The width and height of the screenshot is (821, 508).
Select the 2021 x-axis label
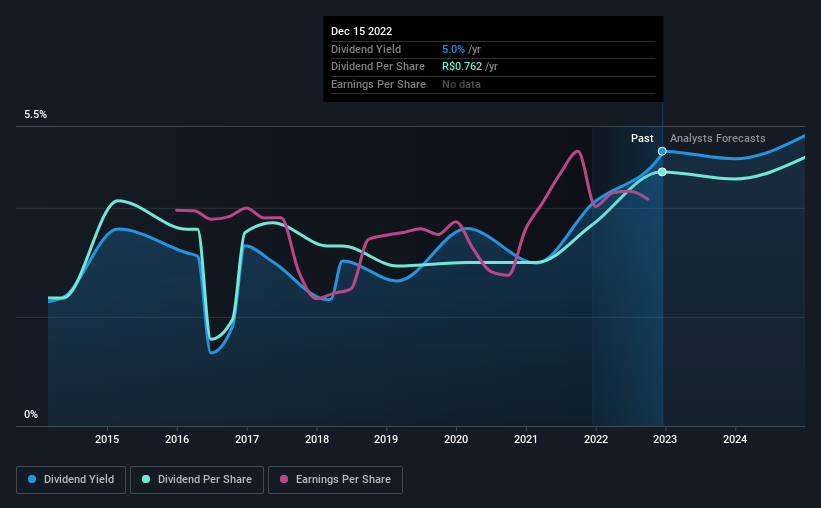pos(526,439)
